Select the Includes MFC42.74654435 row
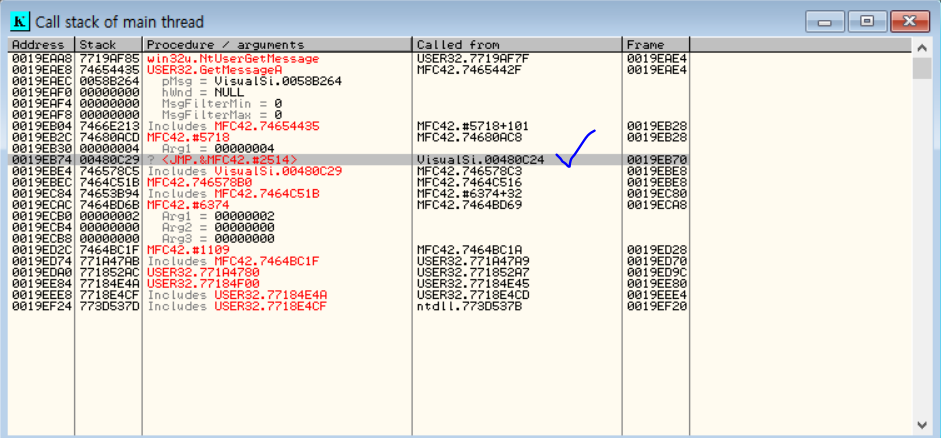941x438 pixels. [460, 126]
